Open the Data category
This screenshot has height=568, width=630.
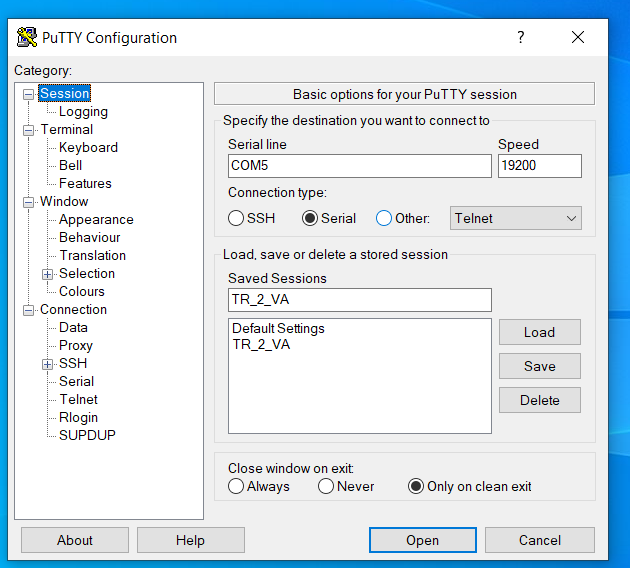pos(73,327)
